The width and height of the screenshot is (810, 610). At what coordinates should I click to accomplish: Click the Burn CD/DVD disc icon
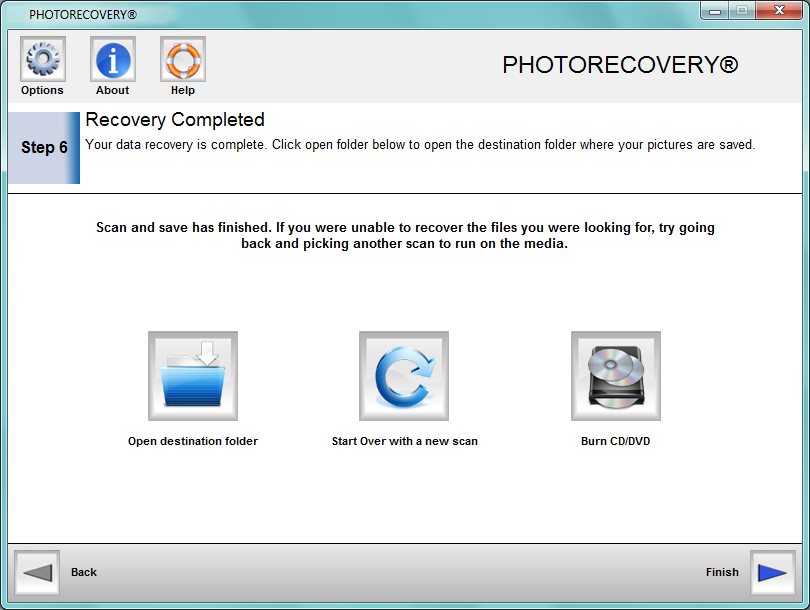616,376
